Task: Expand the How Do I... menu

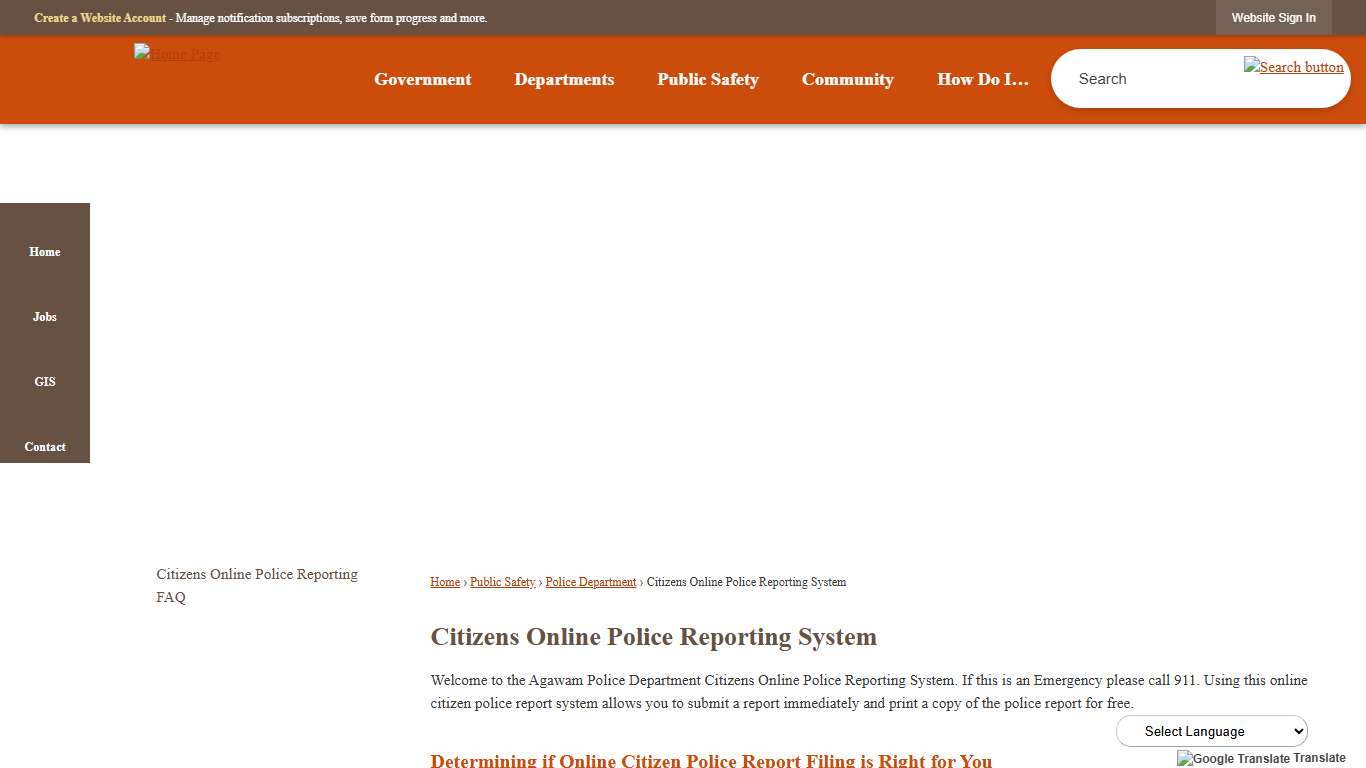Action: coord(982,79)
